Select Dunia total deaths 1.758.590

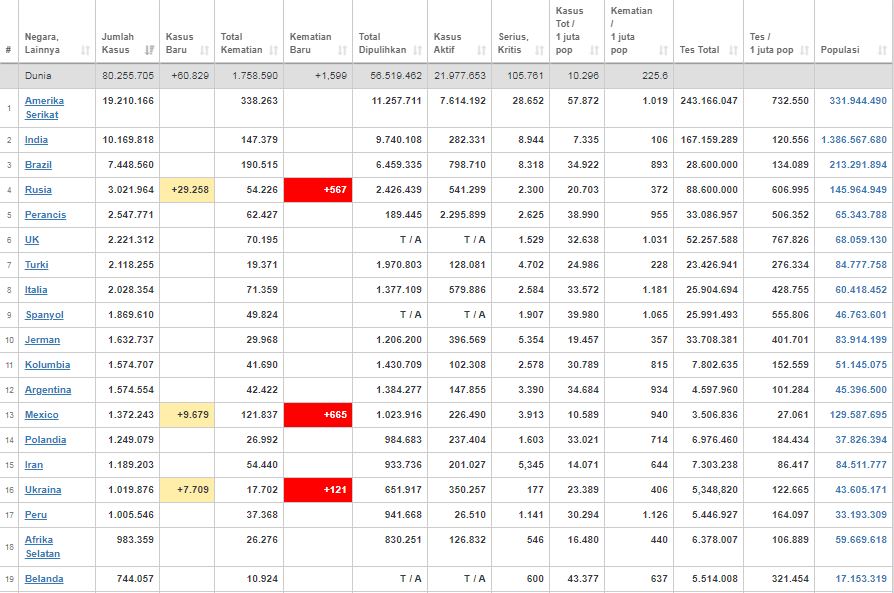click(255, 76)
